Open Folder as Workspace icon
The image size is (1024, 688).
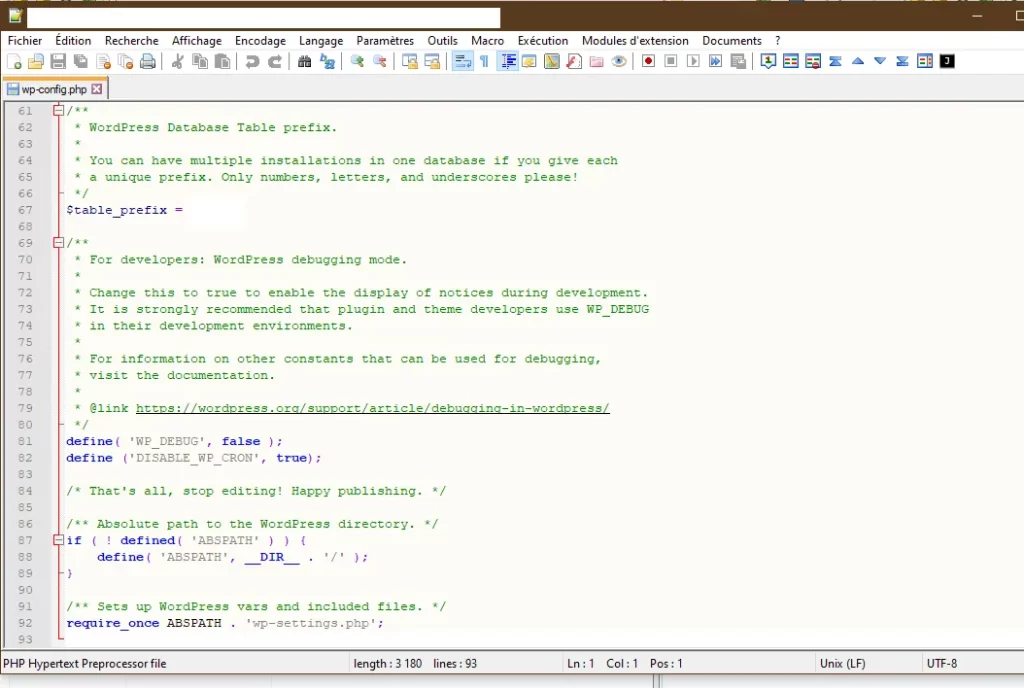coord(596,61)
